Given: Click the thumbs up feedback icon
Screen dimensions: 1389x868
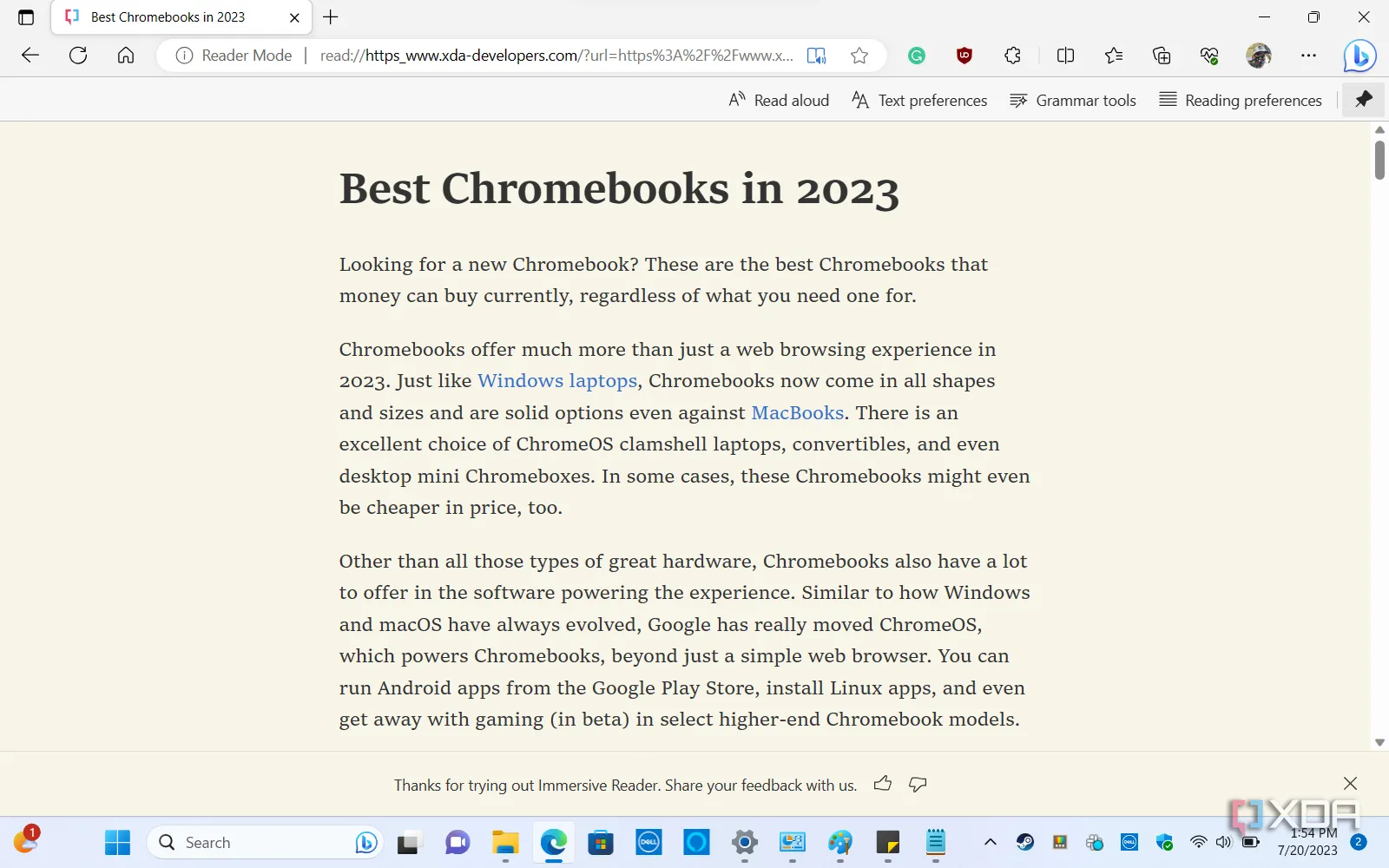Looking at the screenshot, I should click(x=883, y=784).
